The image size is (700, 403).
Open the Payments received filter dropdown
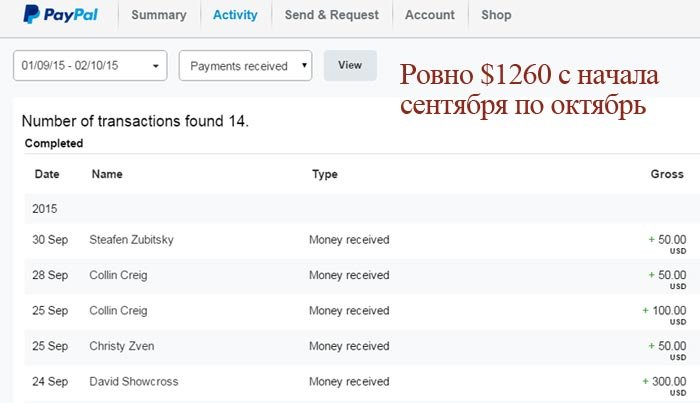(245, 66)
